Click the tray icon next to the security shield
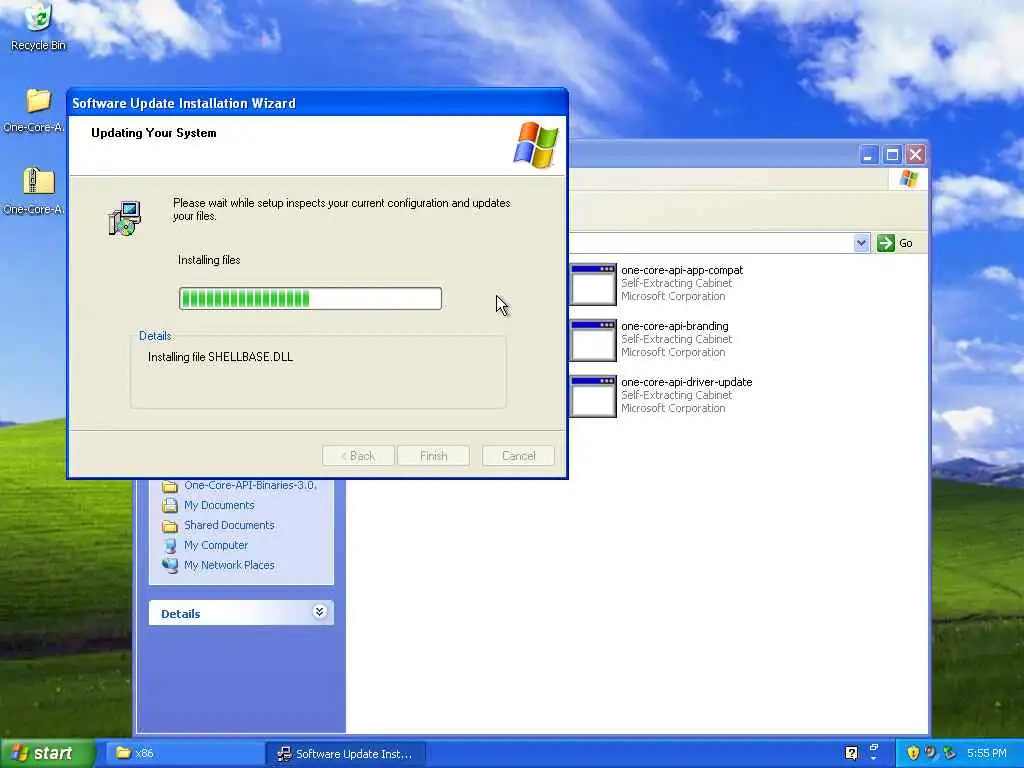 click(931, 753)
